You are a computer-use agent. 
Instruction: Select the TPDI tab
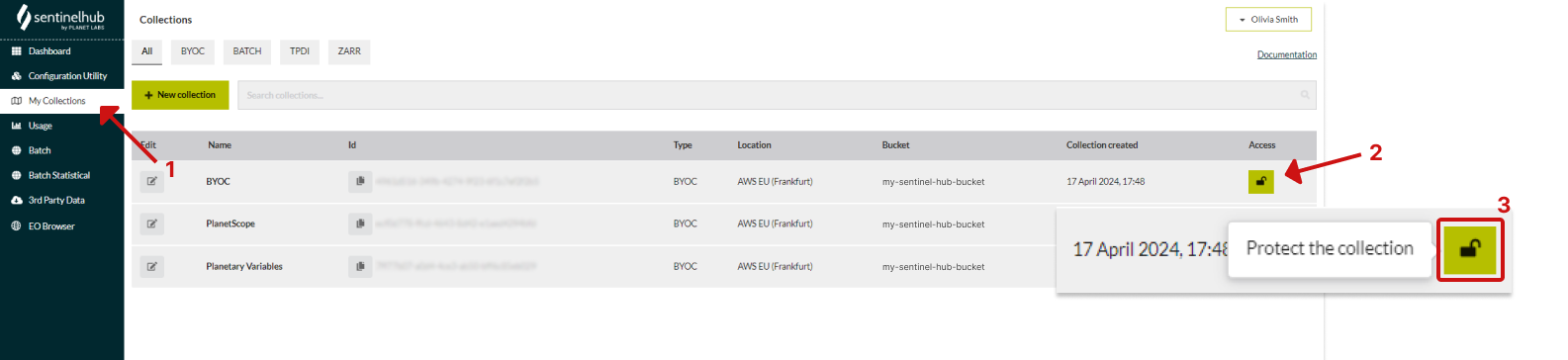click(x=300, y=51)
